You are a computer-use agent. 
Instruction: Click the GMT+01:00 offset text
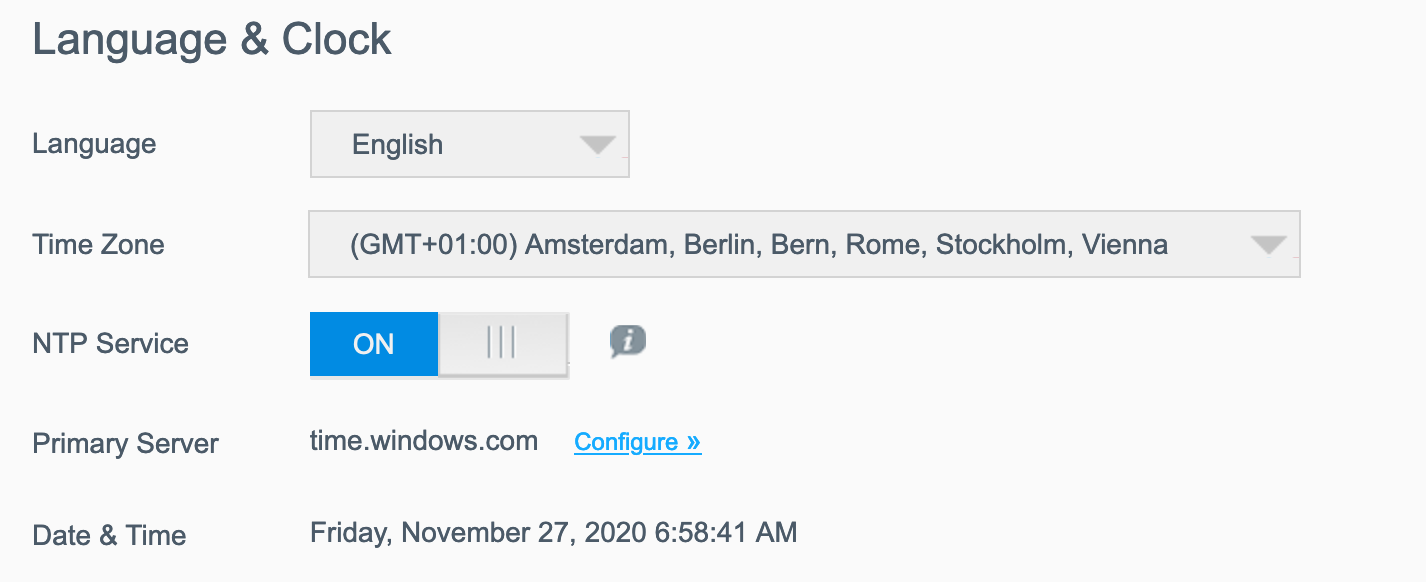tap(434, 245)
